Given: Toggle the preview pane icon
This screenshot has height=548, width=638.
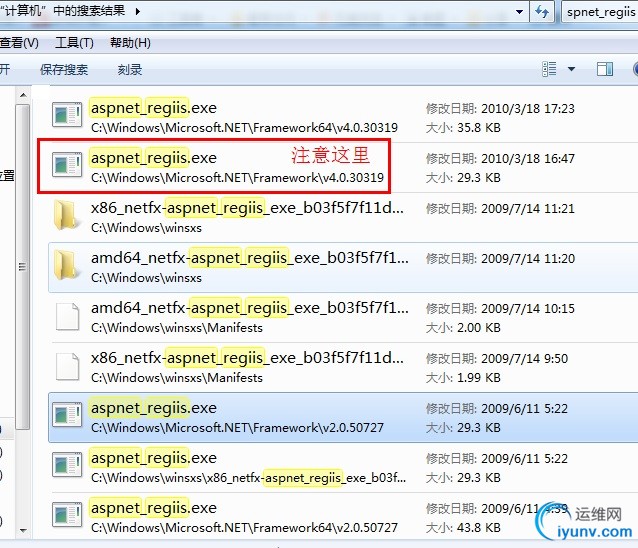Looking at the screenshot, I should pyautogui.click(x=605, y=69).
